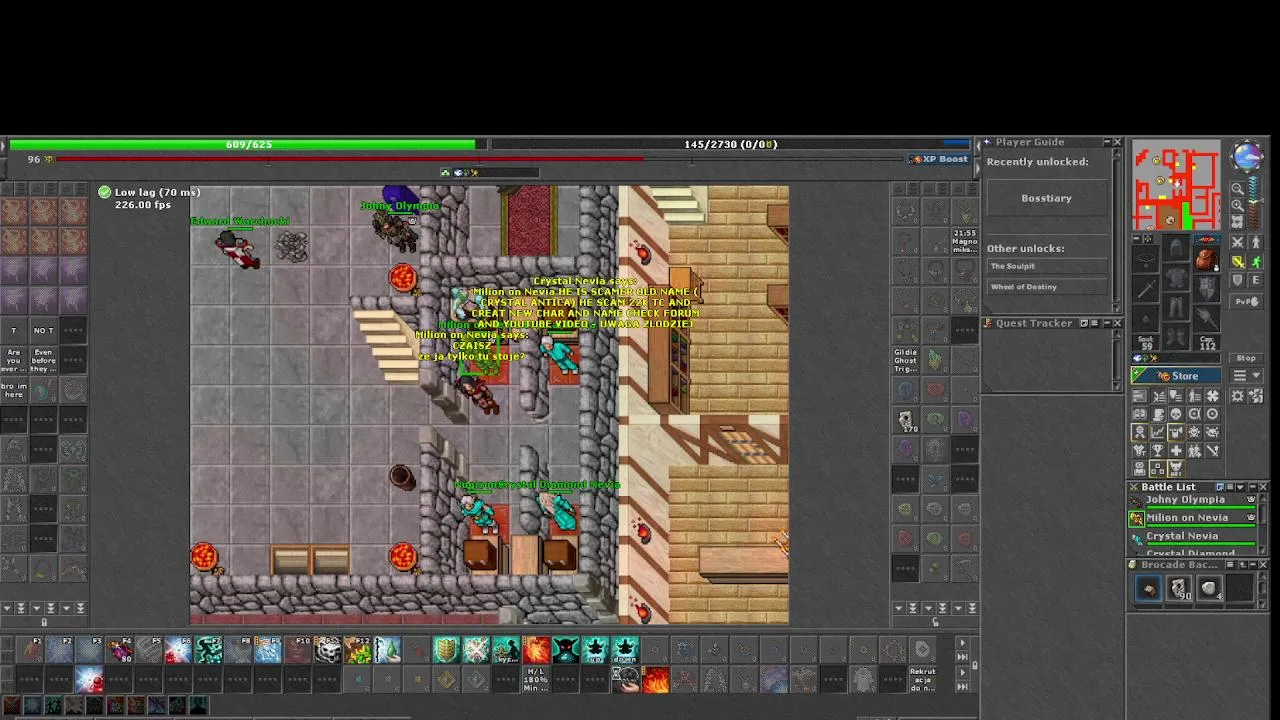
Task: Zoom in the minimap
Action: (1238, 205)
